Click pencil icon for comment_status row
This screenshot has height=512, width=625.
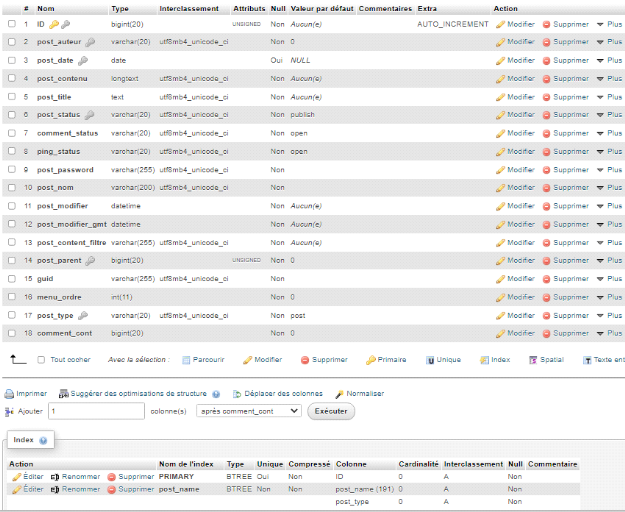click(500, 134)
